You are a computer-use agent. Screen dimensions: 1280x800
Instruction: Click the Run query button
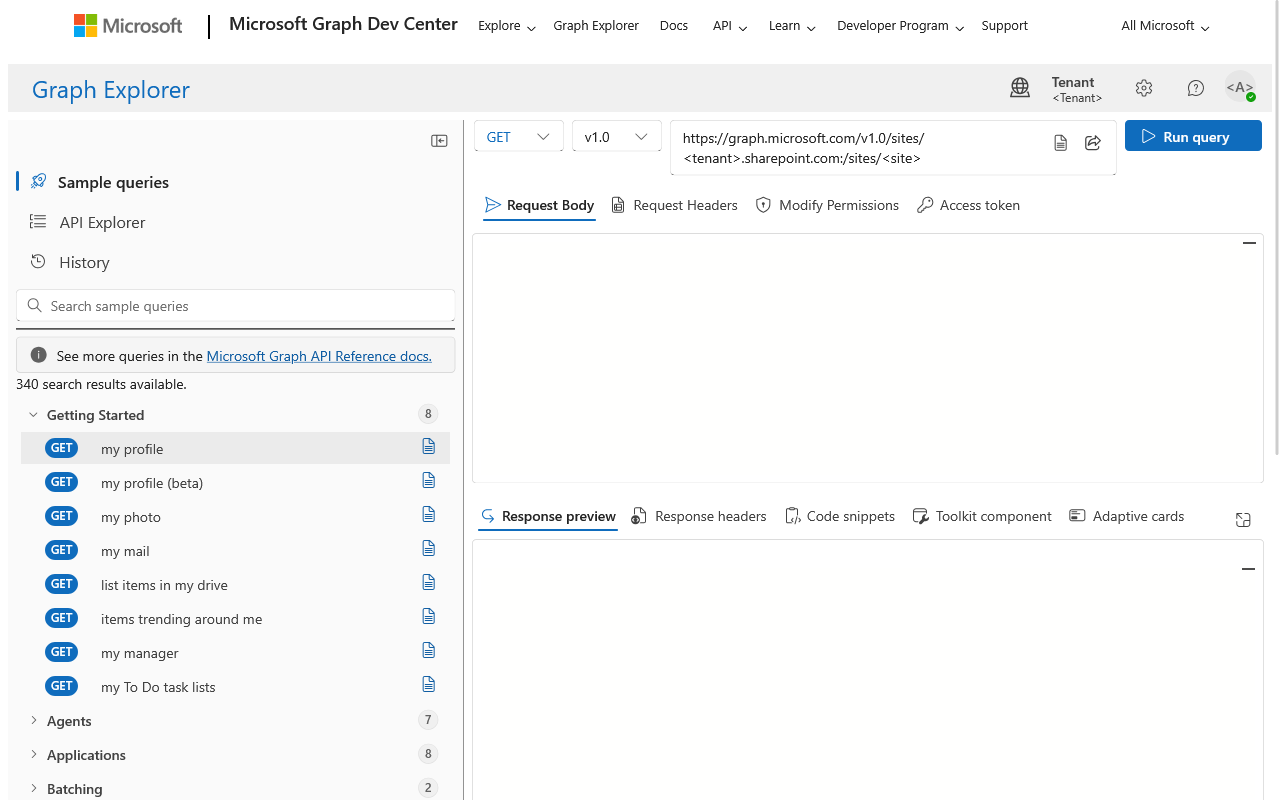1193,137
